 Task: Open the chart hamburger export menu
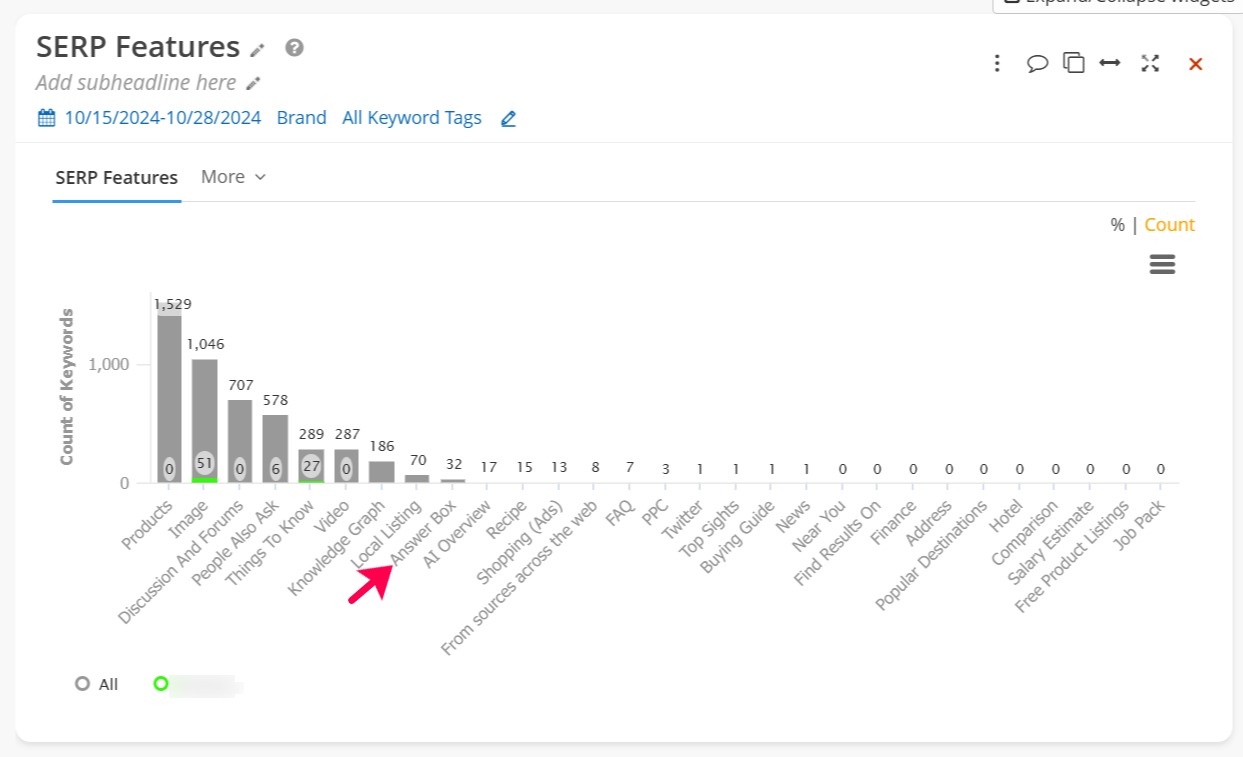click(x=1162, y=264)
